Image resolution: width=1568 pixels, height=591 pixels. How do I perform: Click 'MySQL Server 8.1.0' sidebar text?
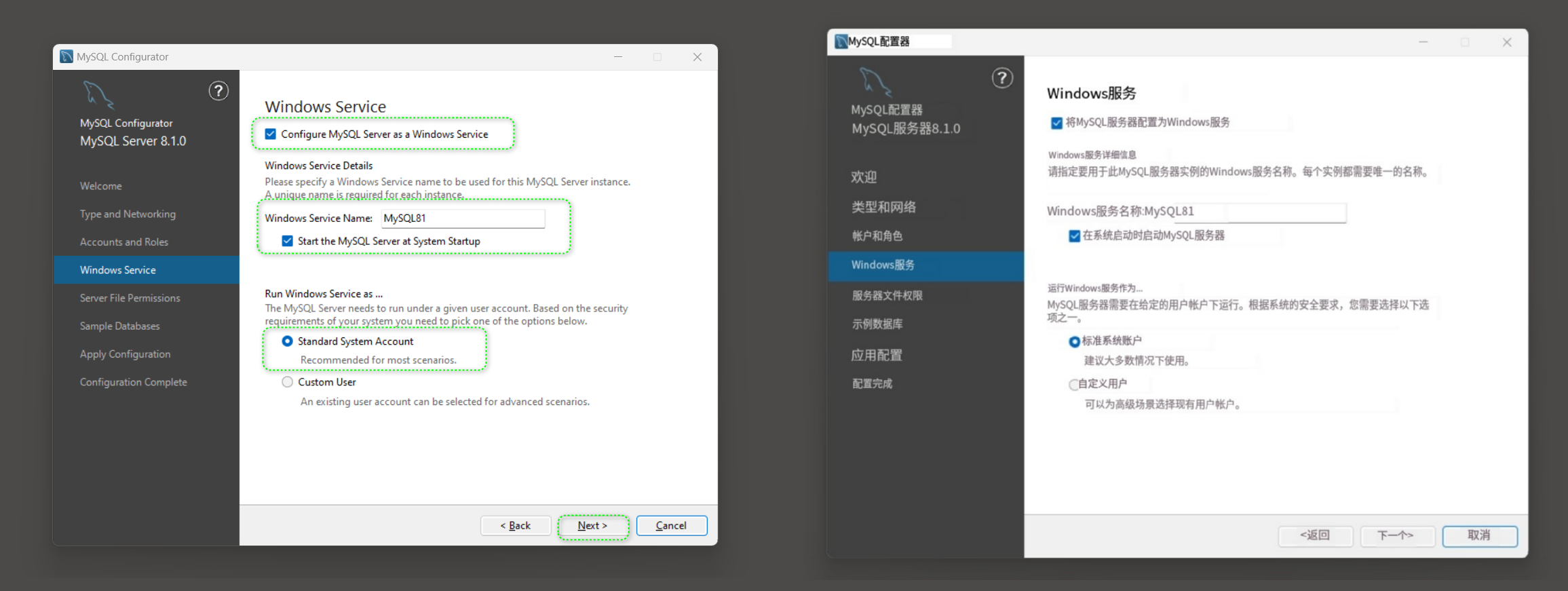133,141
